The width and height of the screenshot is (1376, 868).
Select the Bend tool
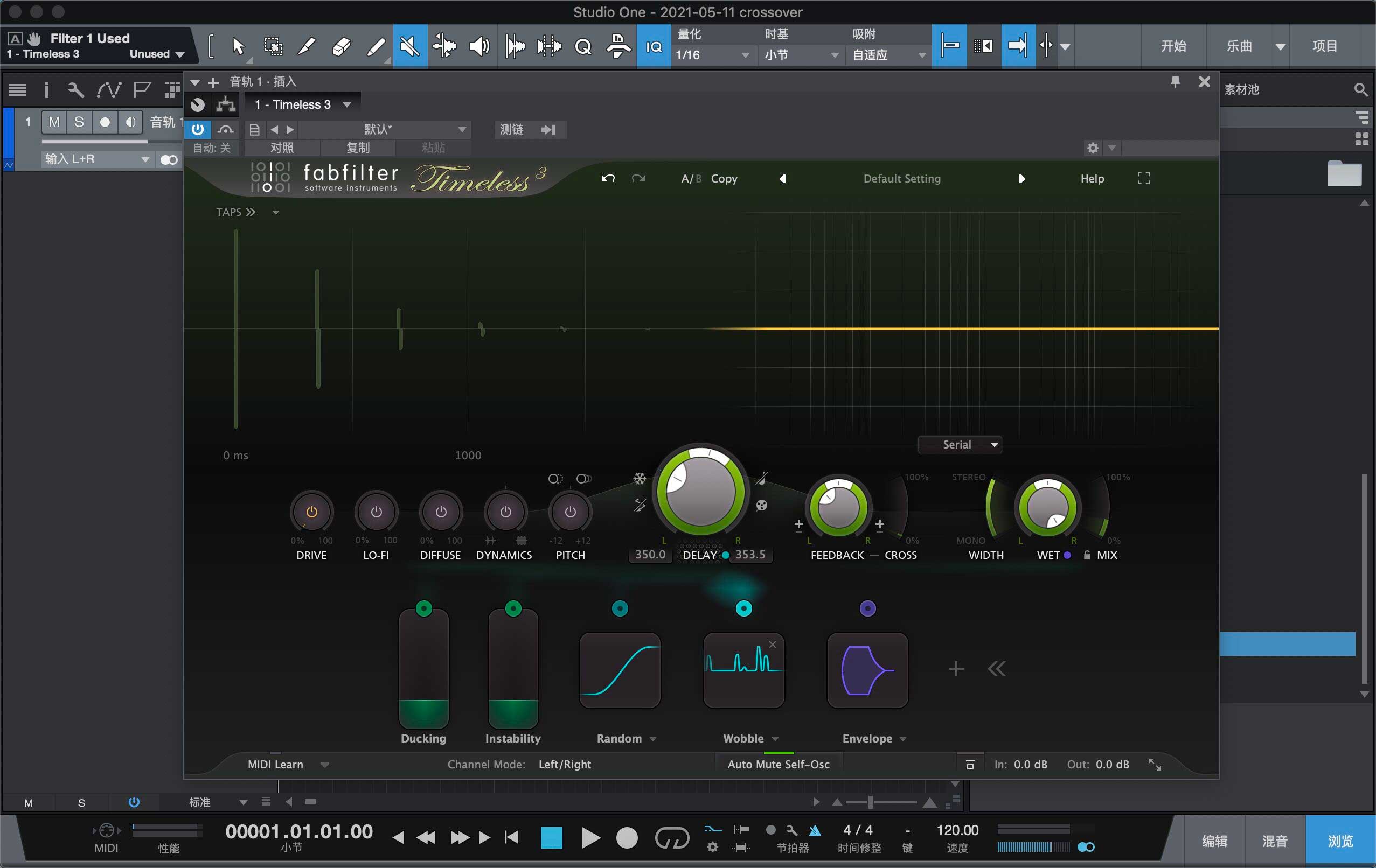pos(444,46)
